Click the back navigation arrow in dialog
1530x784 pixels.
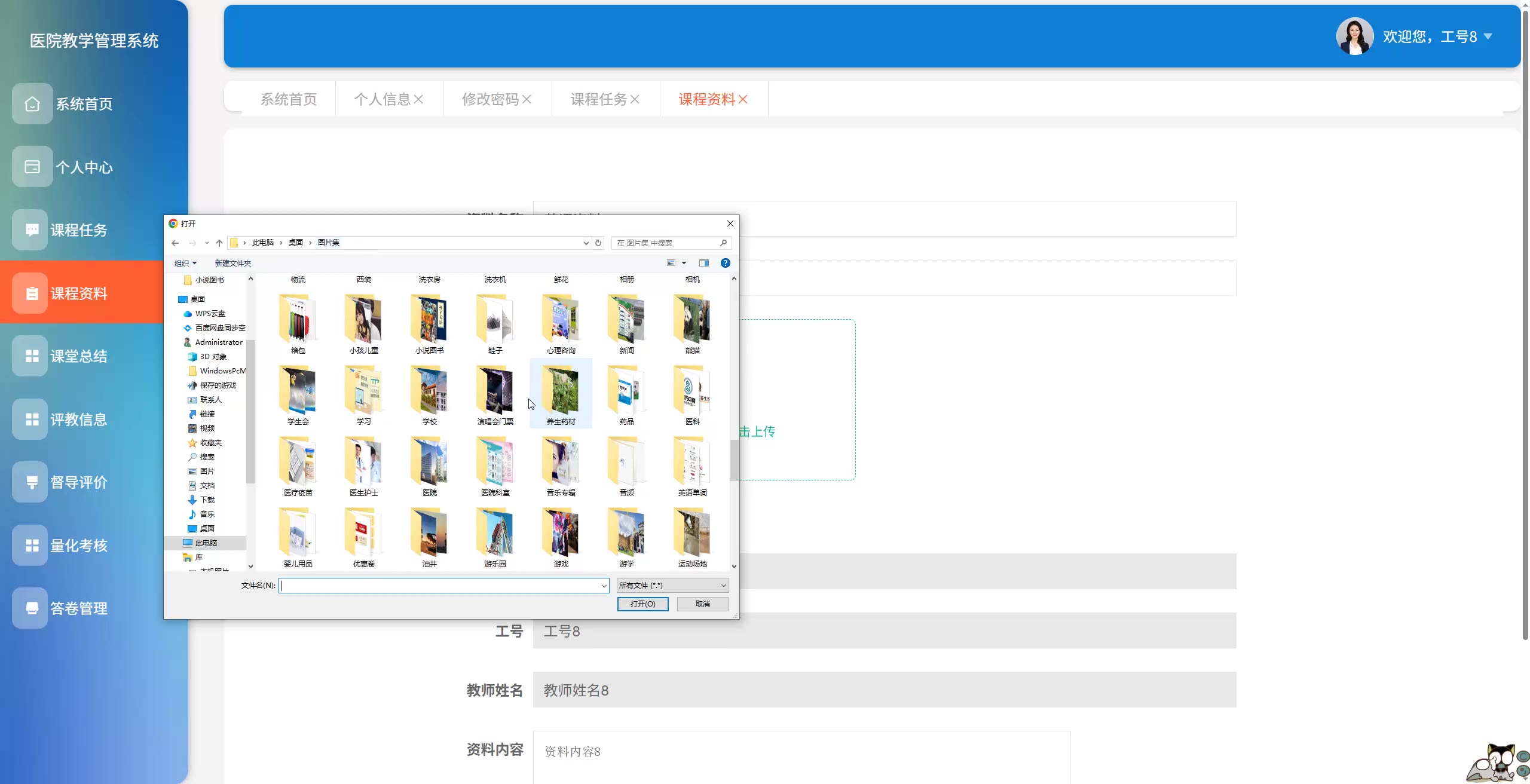click(x=175, y=243)
